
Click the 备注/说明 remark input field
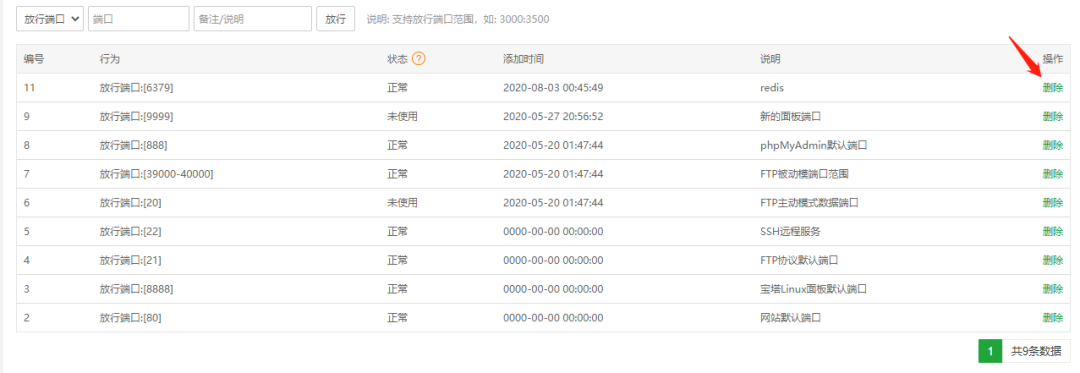253,19
